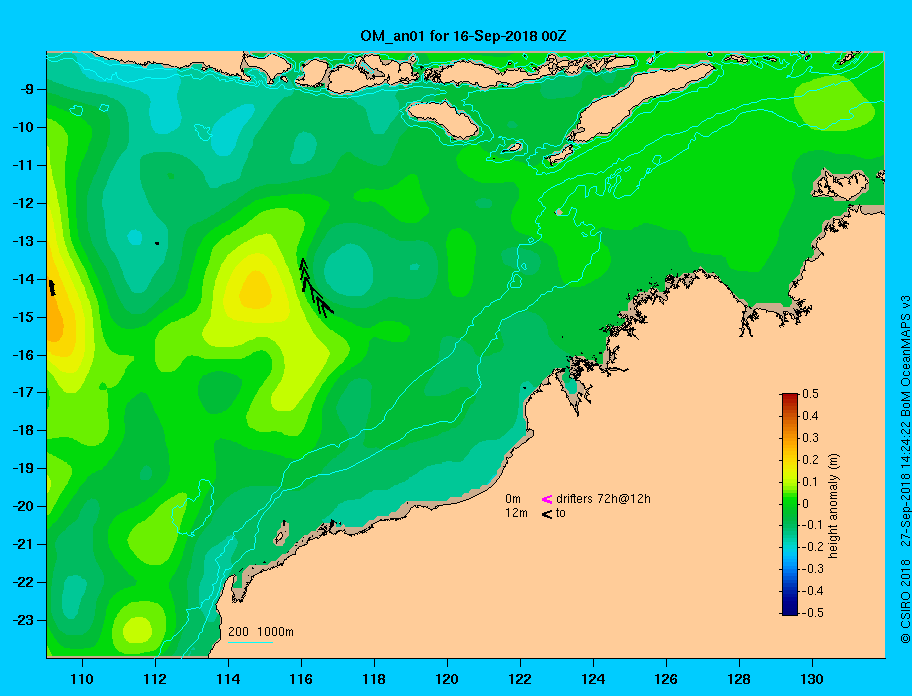
Task: Click the height anomaly color bar
Action: [x=790, y=504]
